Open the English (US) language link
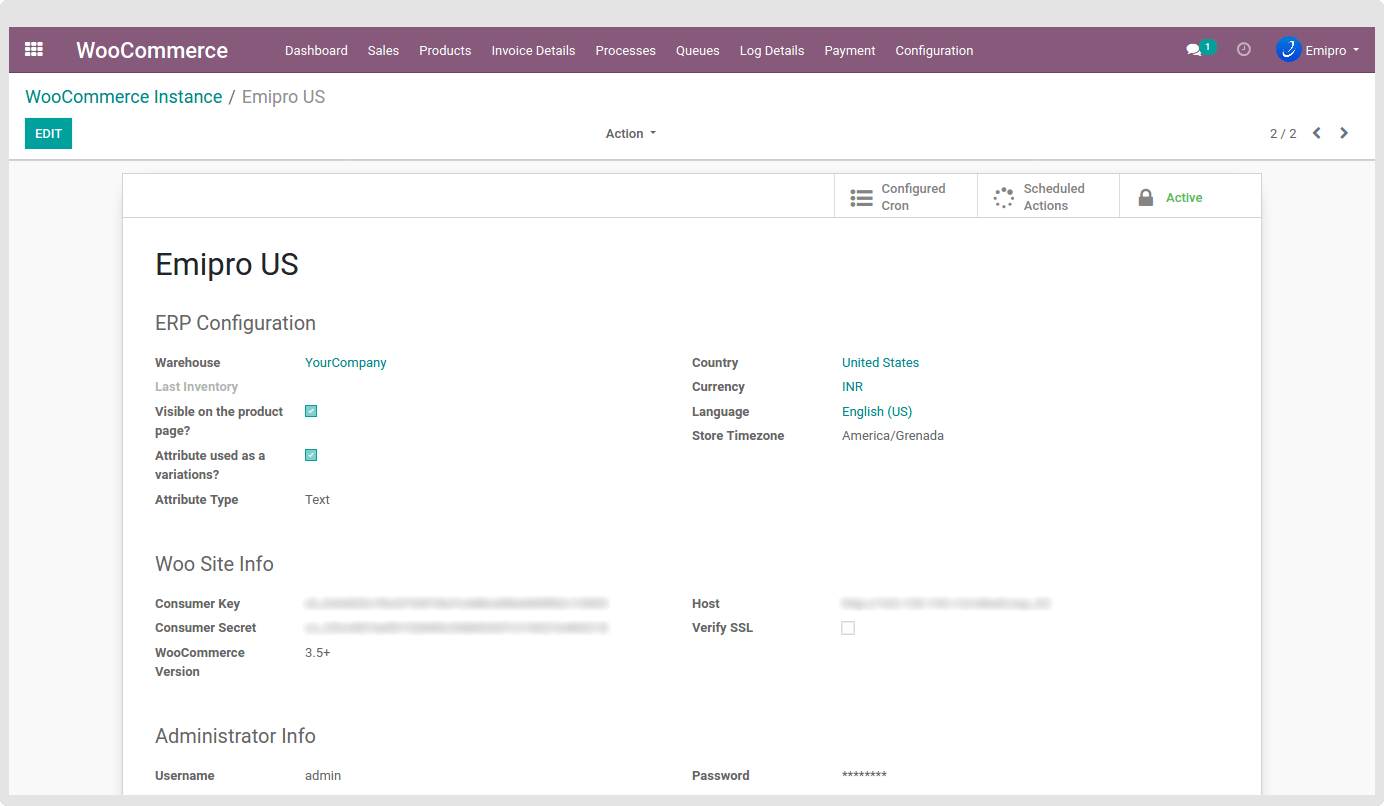1384x806 pixels. pos(877,411)
